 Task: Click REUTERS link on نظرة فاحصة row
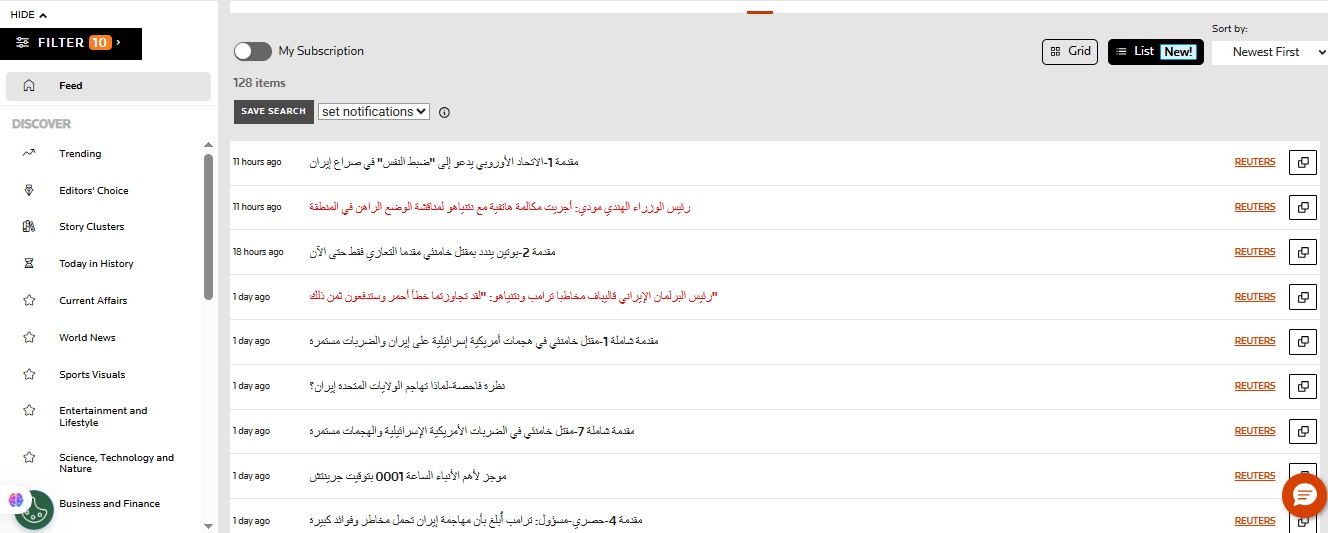click(x=1255, y=386)
